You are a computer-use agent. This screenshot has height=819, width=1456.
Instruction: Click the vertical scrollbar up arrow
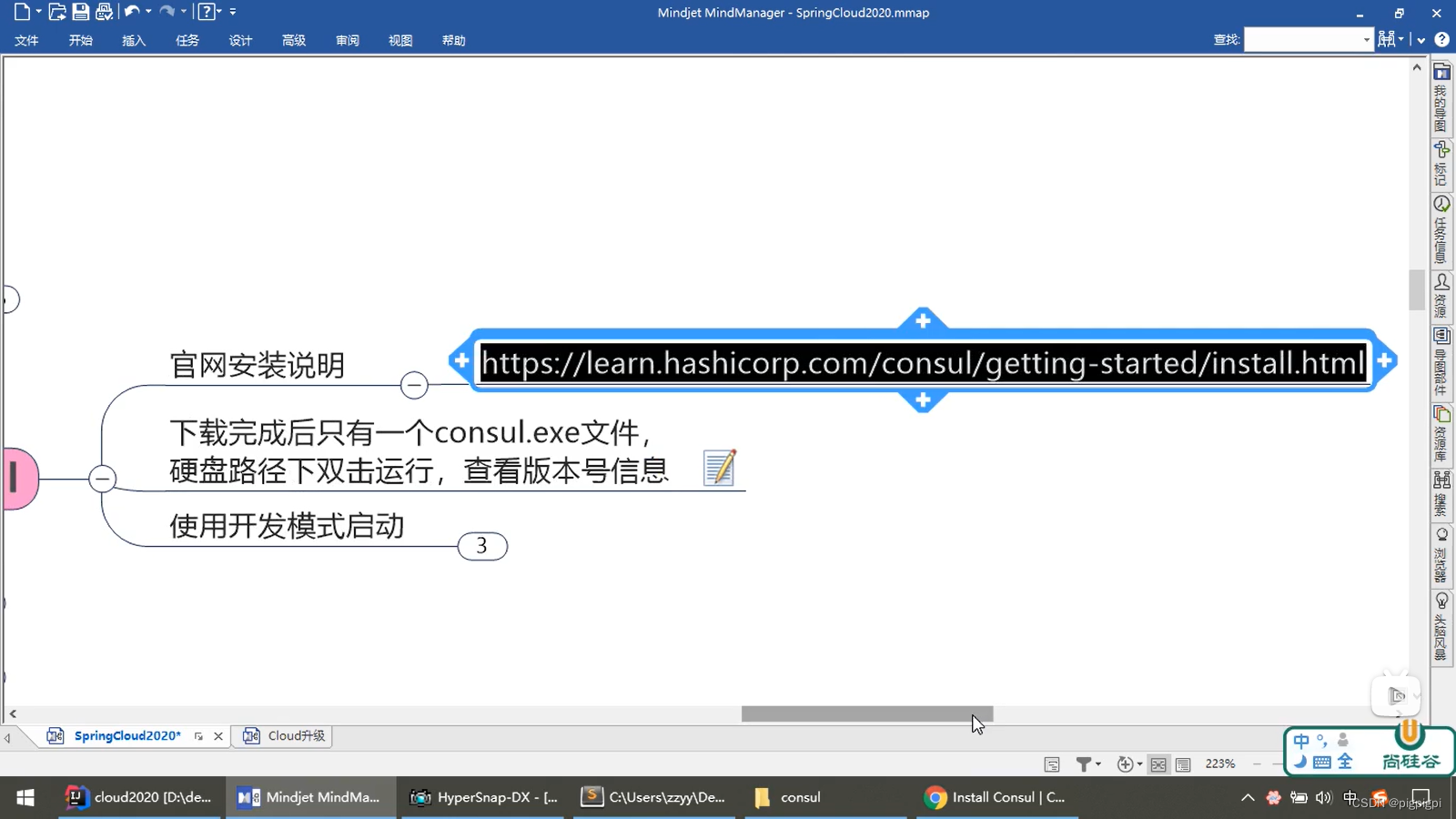1417,67
